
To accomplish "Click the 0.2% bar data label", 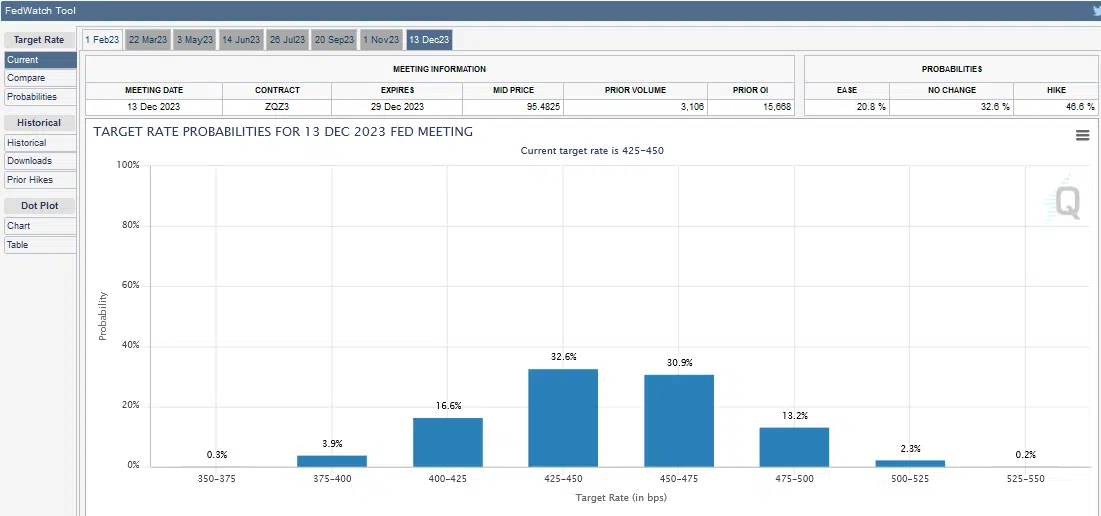I will [1025, 455].
